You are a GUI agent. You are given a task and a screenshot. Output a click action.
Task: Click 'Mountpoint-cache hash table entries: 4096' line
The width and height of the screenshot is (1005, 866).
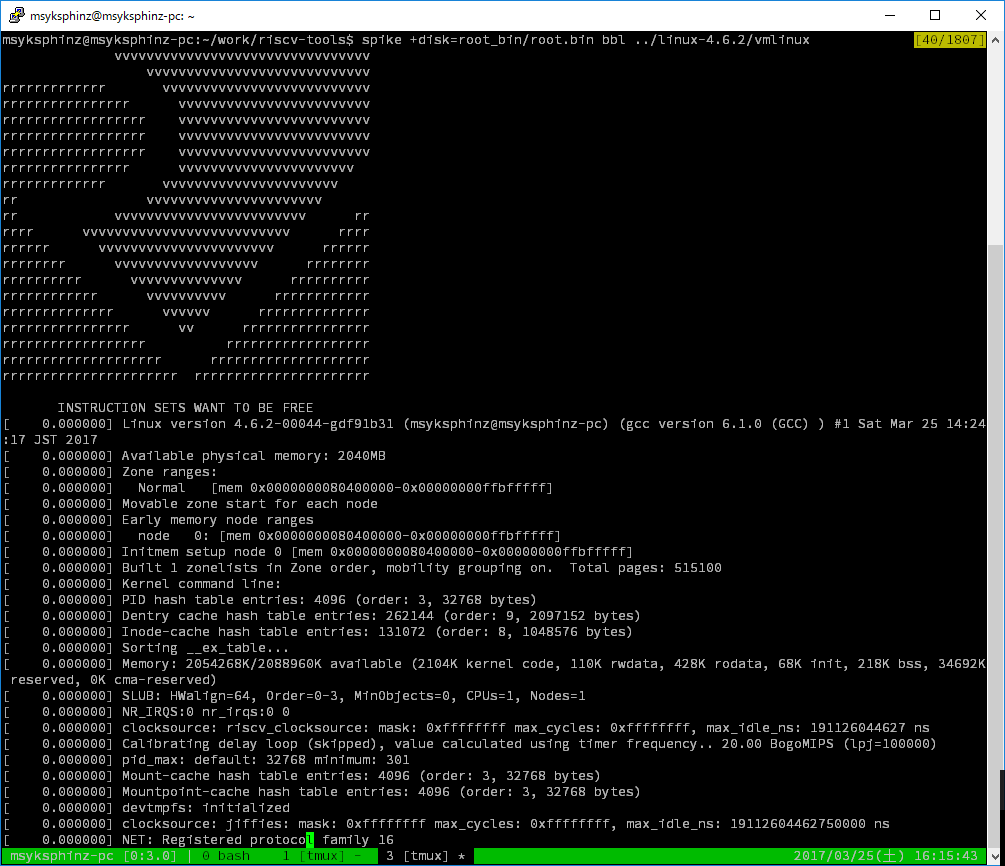click(x=322, y=792)
